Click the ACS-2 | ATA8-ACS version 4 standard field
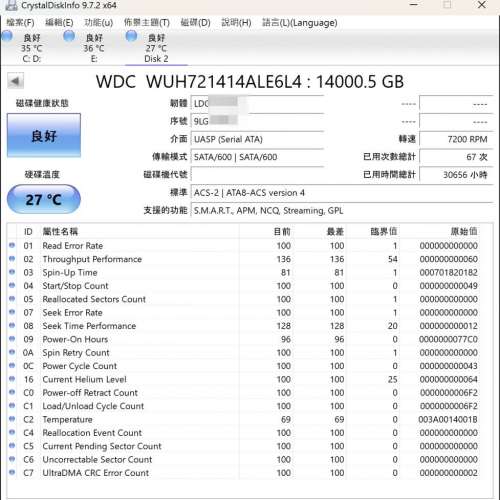 [342, 192]
